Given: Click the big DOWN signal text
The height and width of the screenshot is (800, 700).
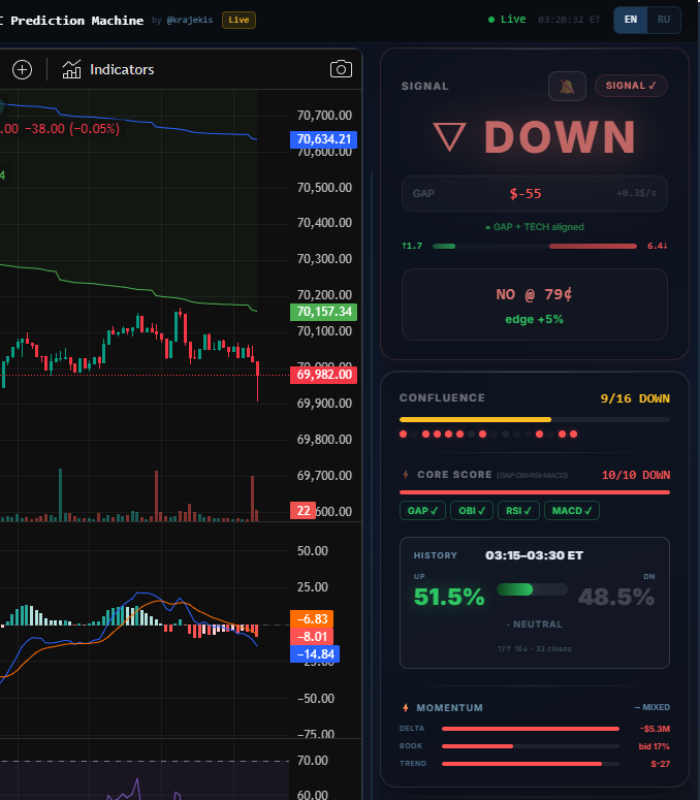Looking at the screenshot, I should [x=560, y=137].
